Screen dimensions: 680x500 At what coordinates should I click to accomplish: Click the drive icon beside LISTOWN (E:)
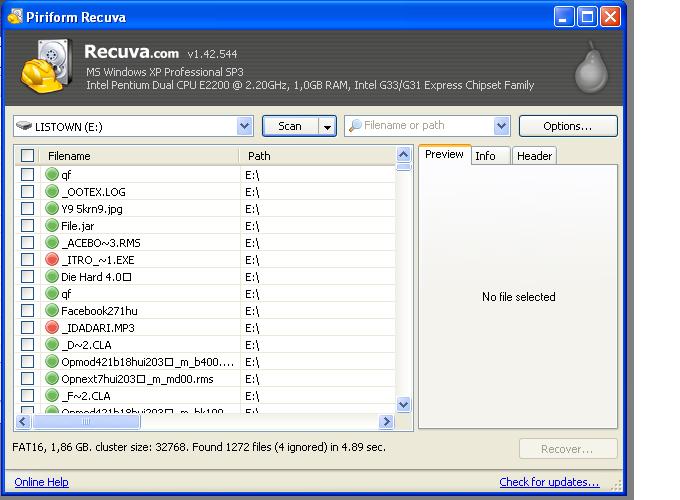click(x=24, y=126)
